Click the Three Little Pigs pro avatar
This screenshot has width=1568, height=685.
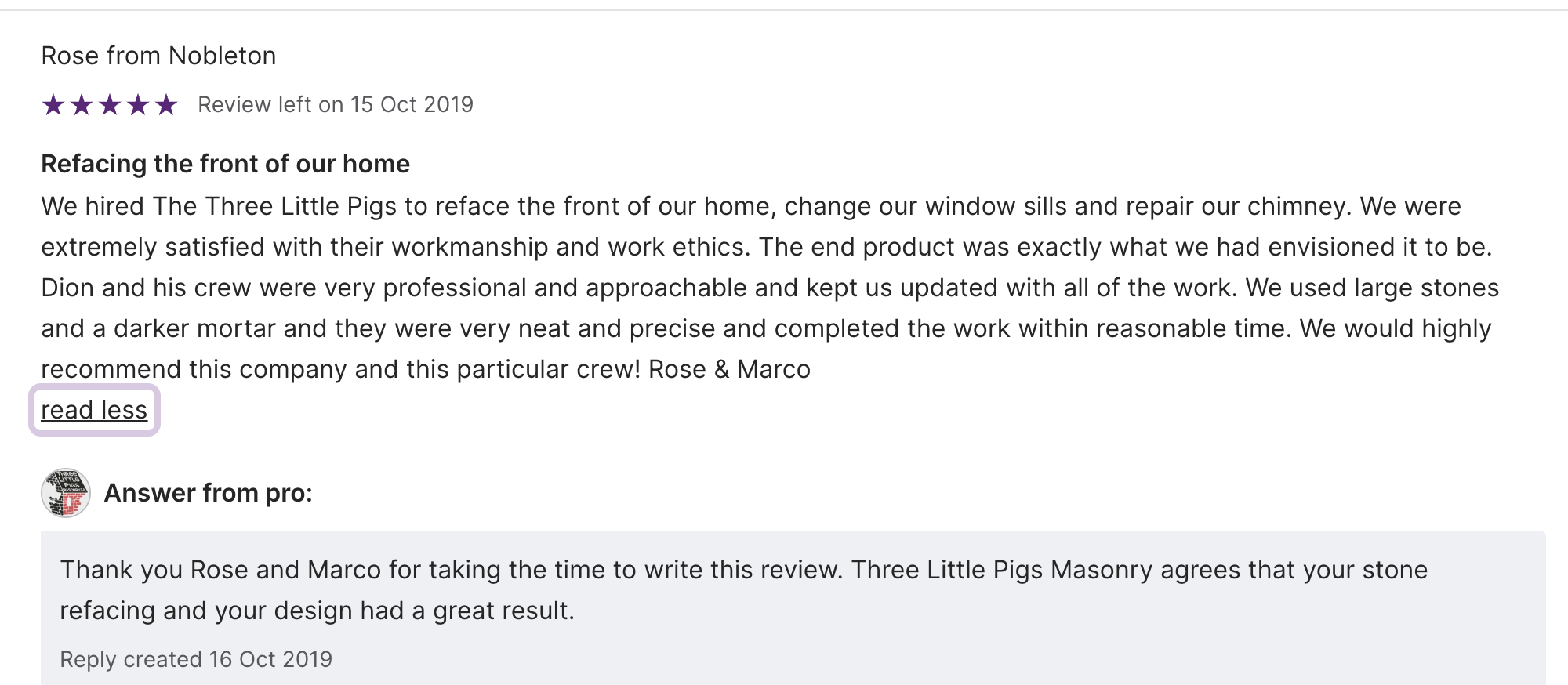66,493
